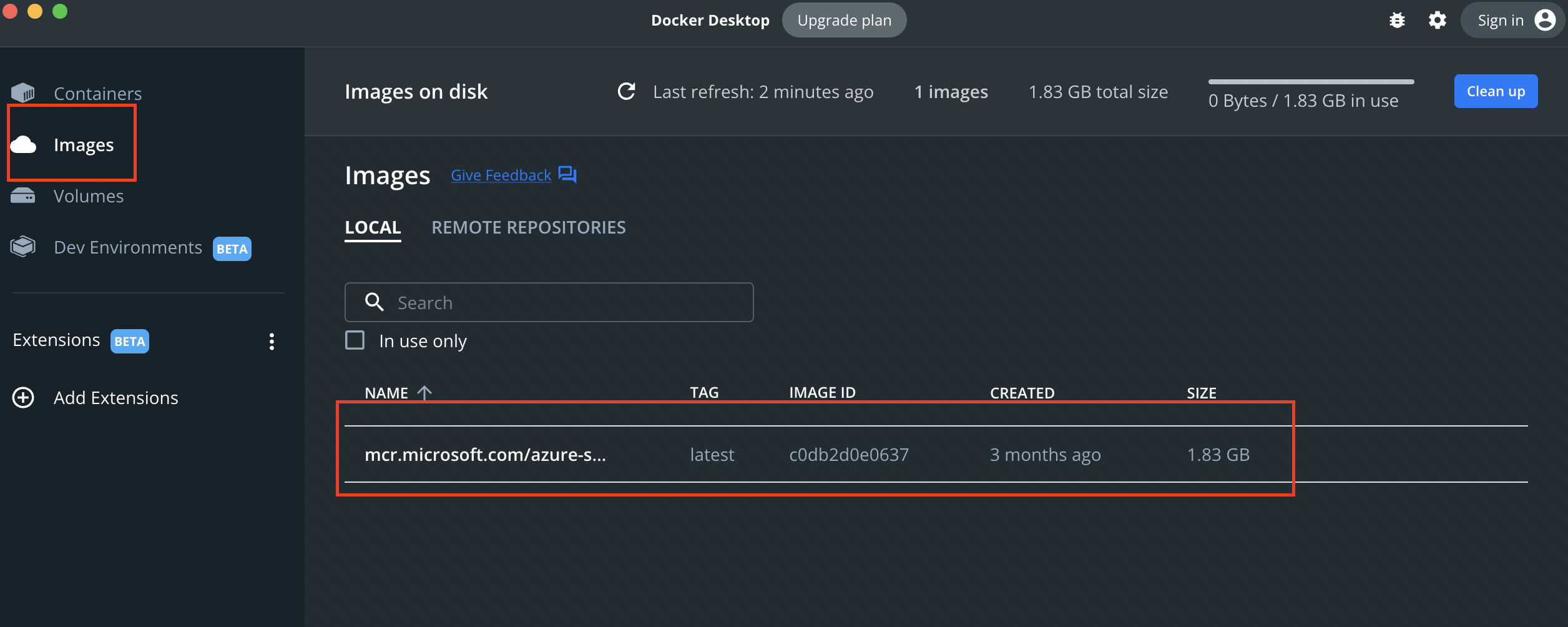Click the Extensions heading in the sidebar
The image size is (1568, 627).
pos(56,340)
